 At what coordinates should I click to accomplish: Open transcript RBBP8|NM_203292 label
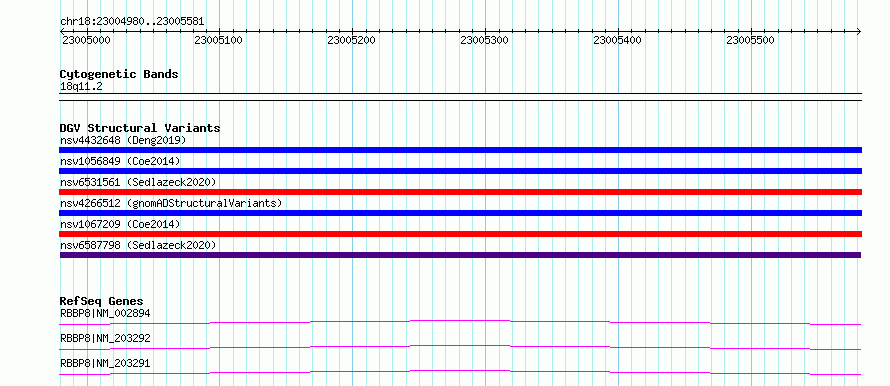pos(105,338)
